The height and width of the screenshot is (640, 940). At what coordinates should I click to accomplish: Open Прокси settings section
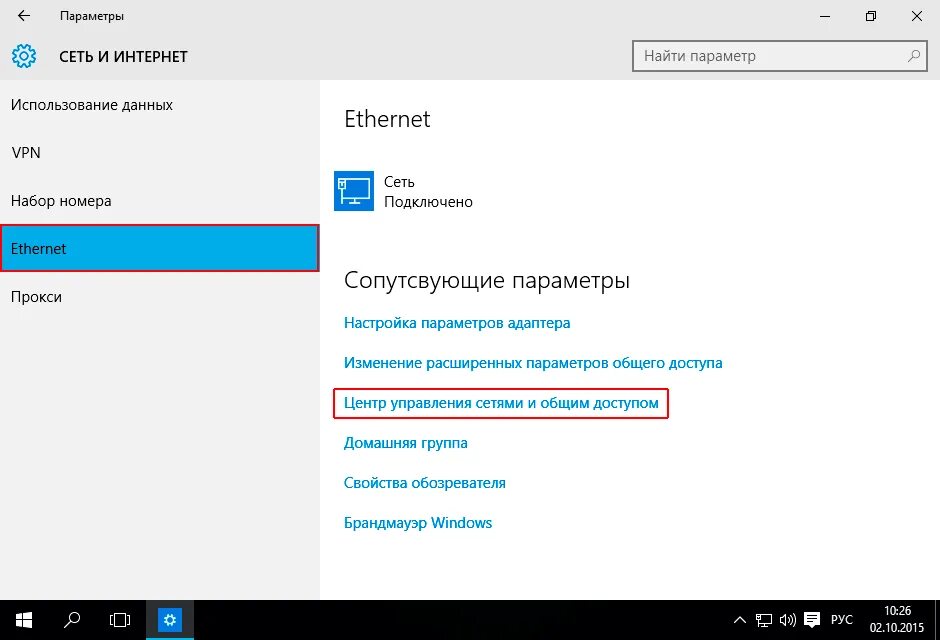point(159,297)
